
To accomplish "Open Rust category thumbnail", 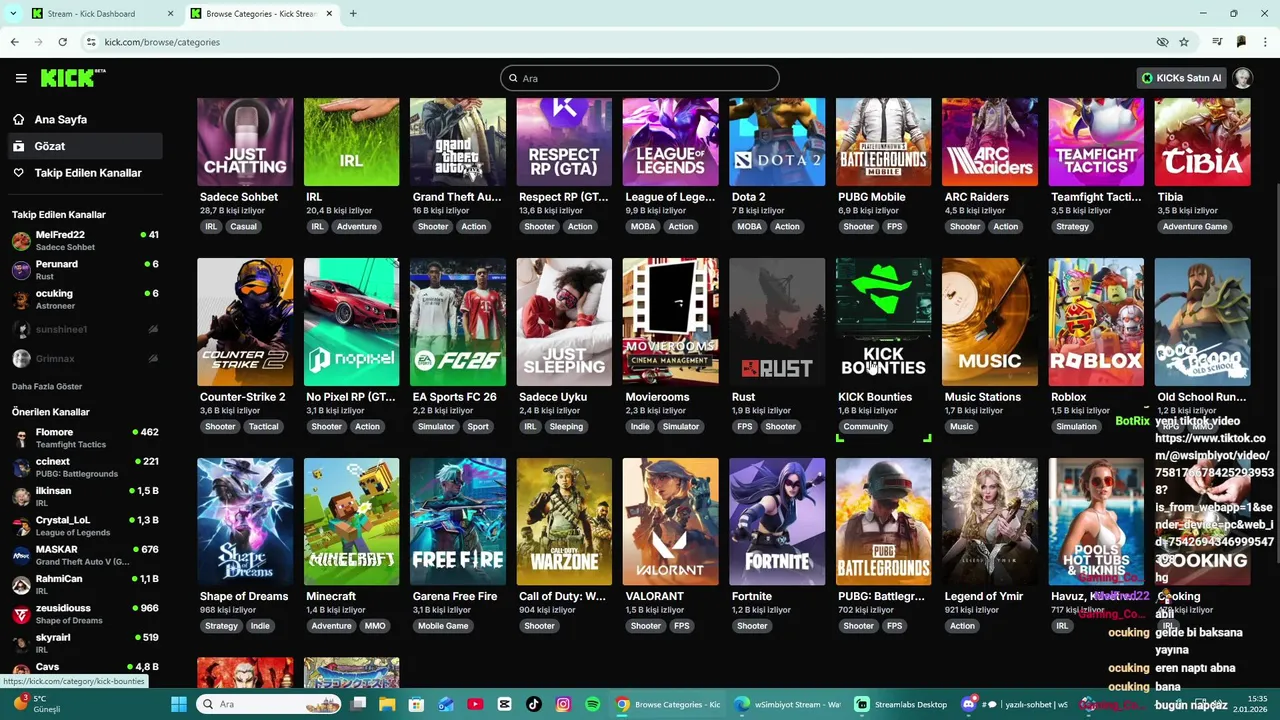I will point(777,322).
